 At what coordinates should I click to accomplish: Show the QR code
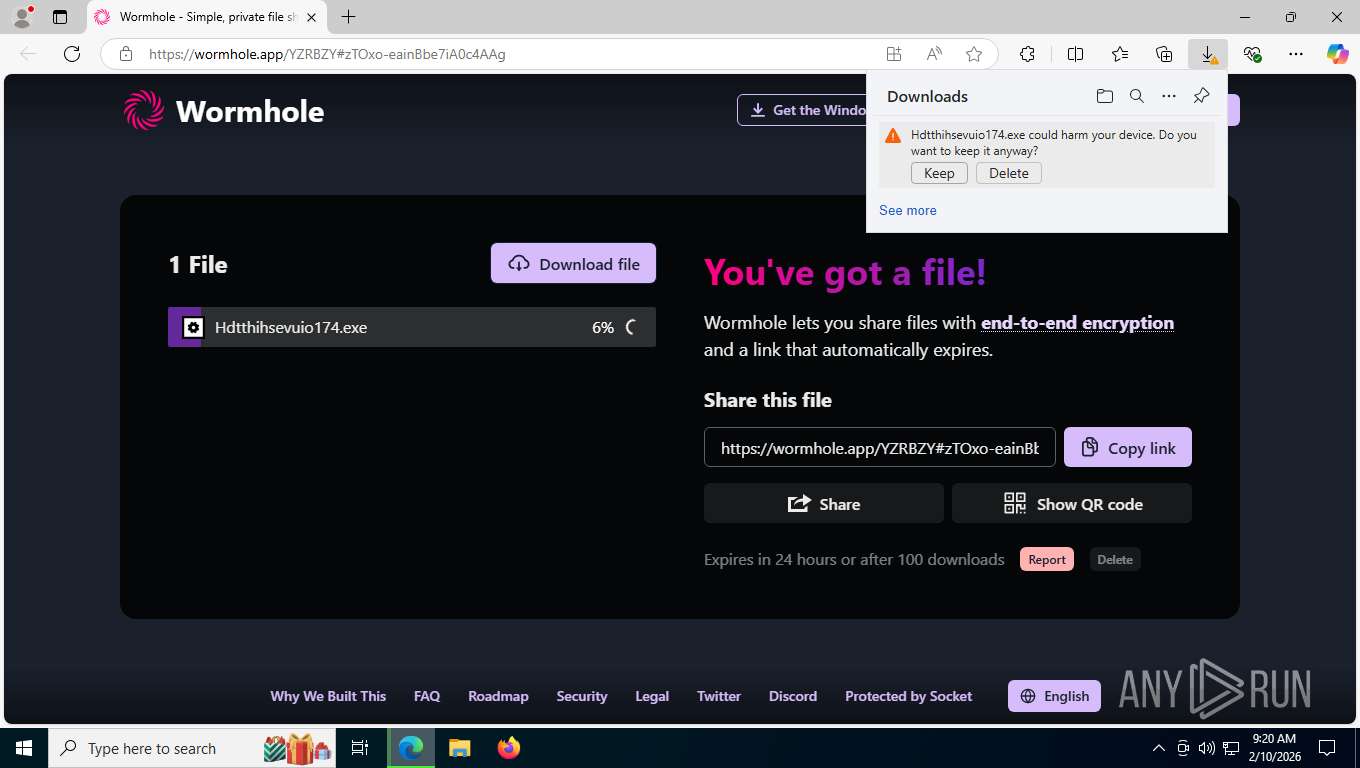pos(1072,503)
